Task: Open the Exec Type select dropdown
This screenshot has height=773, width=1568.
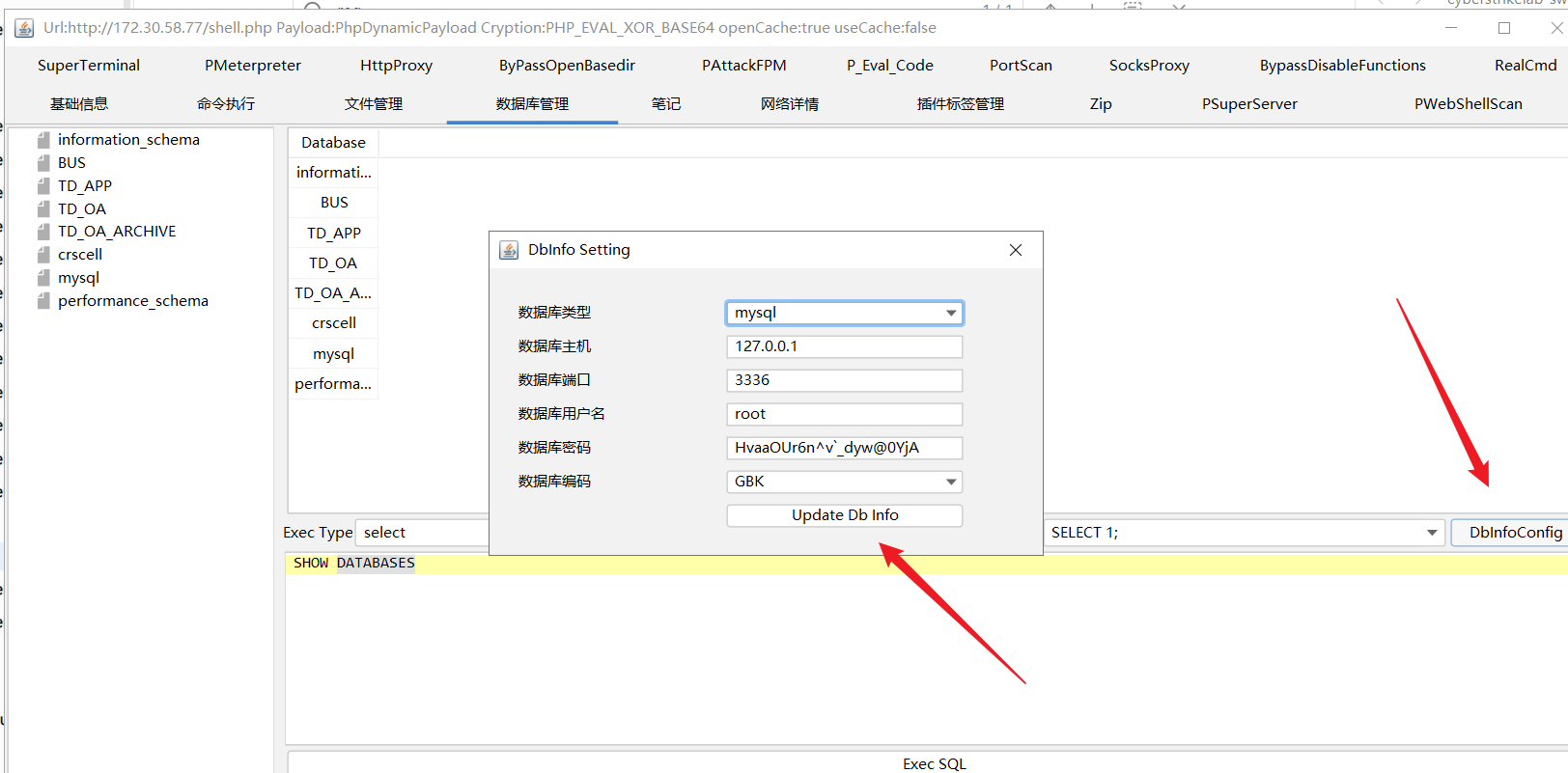Action: pyautogui.click(x=423, y=533)
